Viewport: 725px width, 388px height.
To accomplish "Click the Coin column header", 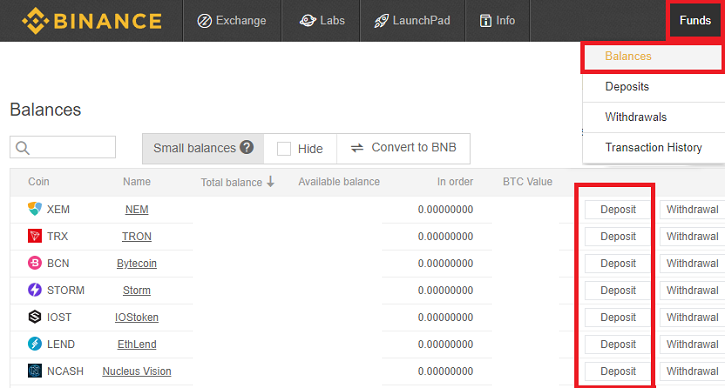I will pos(38,182).
